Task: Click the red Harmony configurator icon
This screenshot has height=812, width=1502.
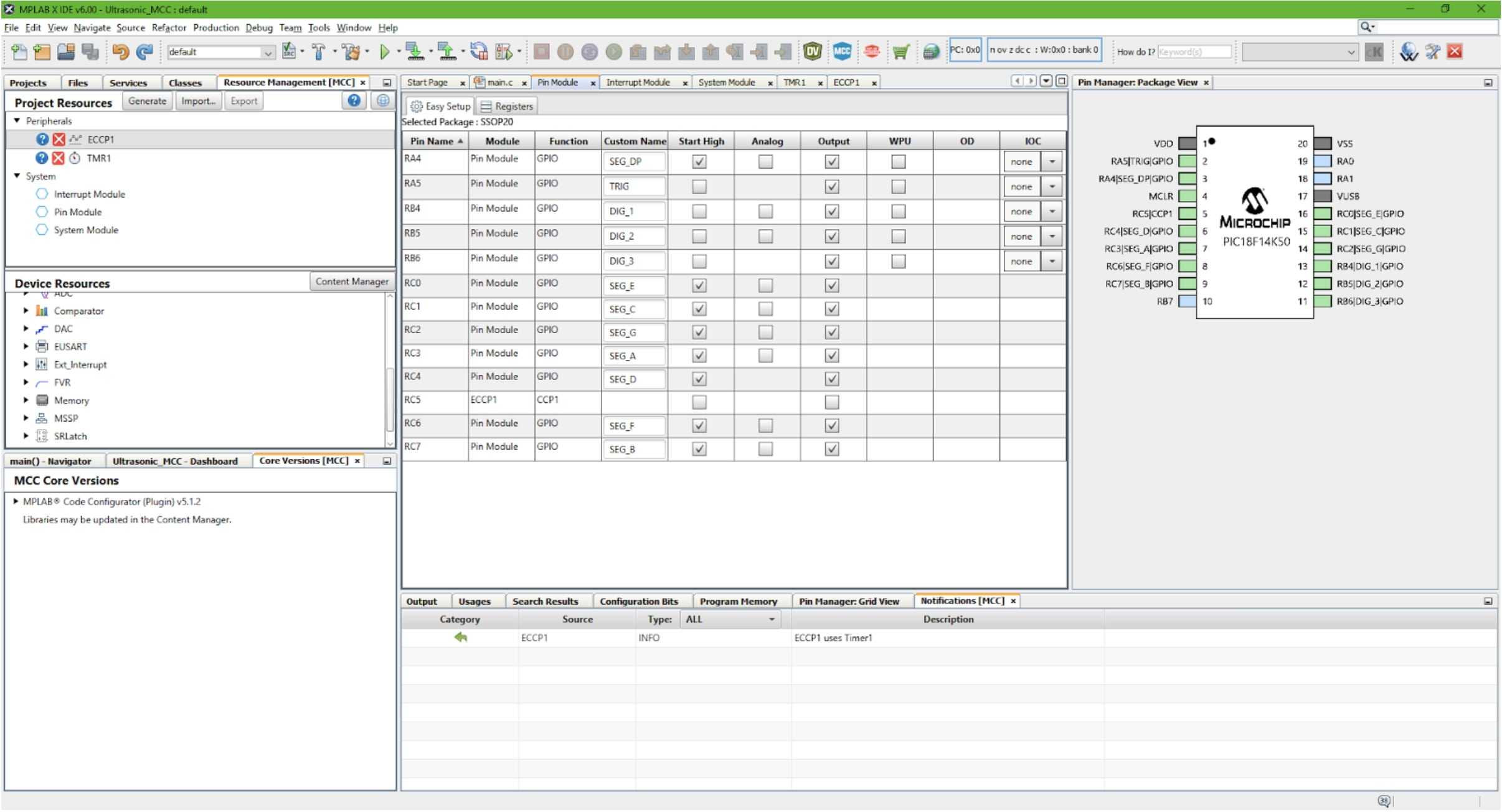Action: 872,52
